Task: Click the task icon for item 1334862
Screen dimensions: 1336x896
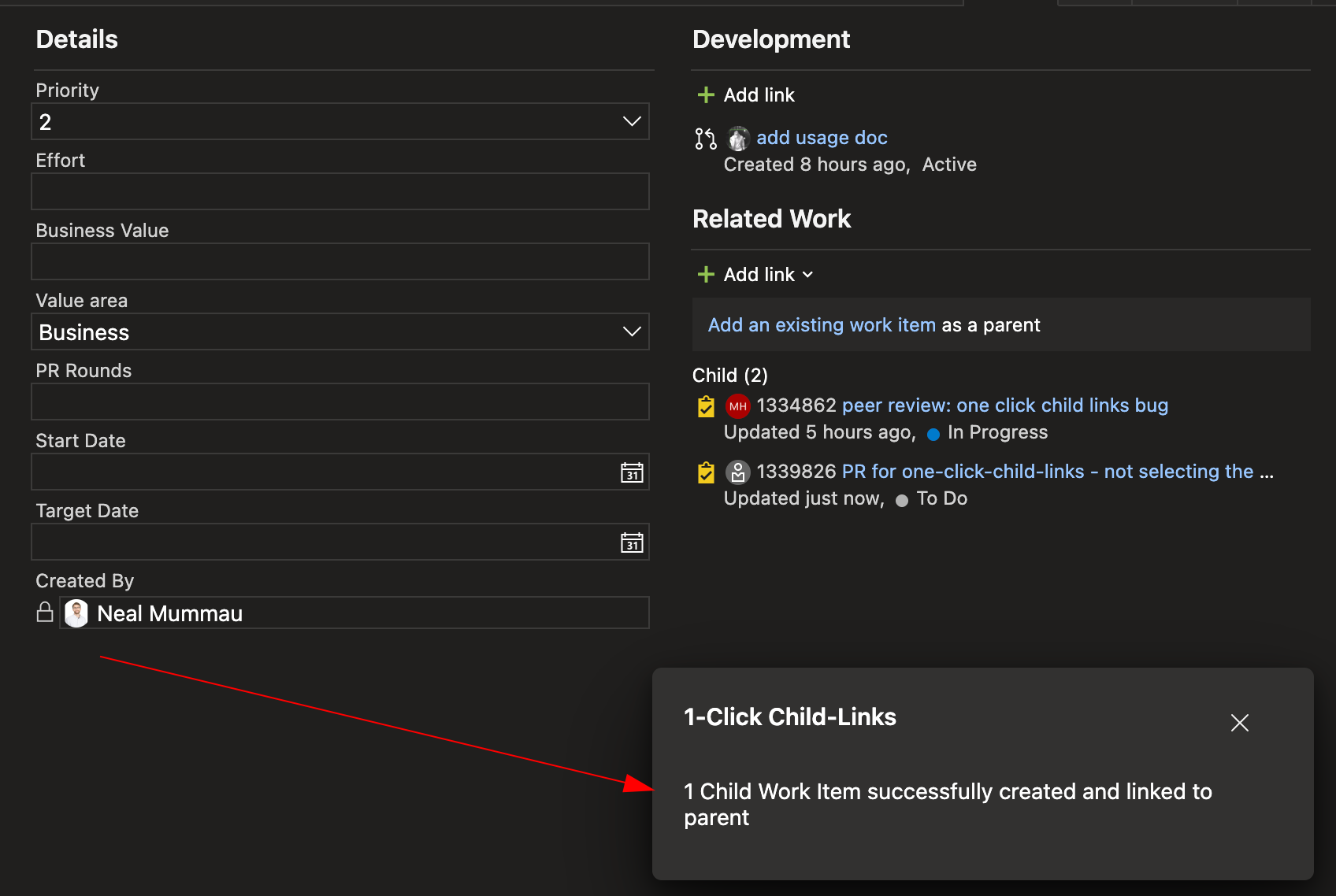Action: 706,406
